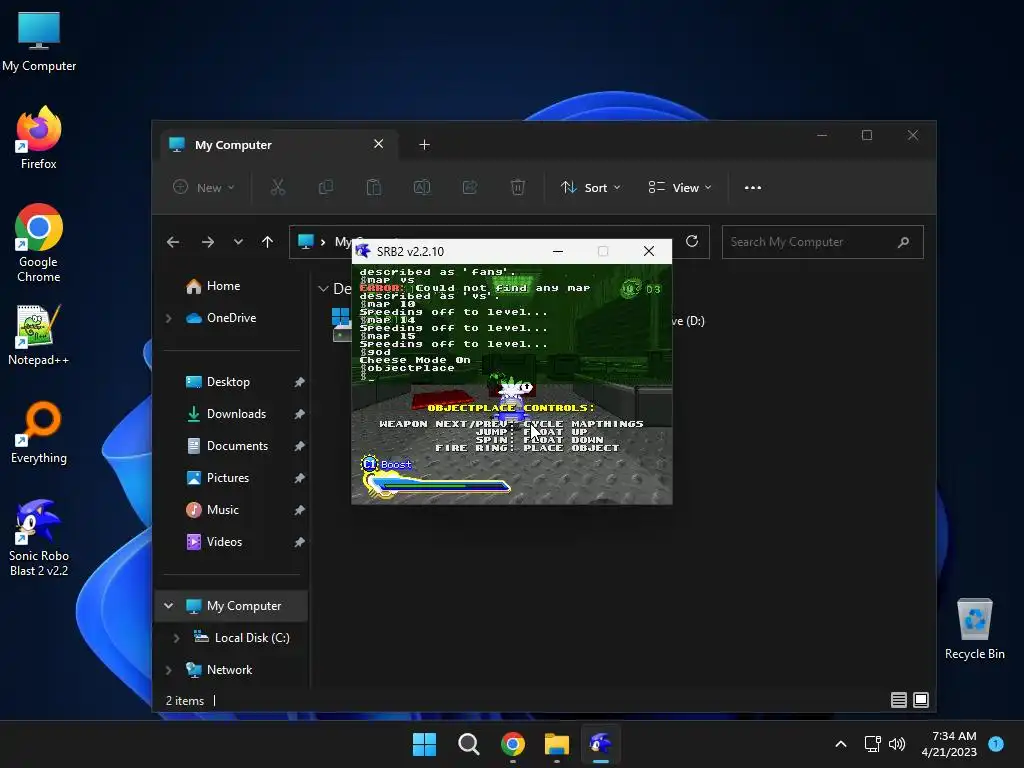1024x768 pixels.
Task: Click the SRB2 taskbar icon
Action: click(601, 744)
